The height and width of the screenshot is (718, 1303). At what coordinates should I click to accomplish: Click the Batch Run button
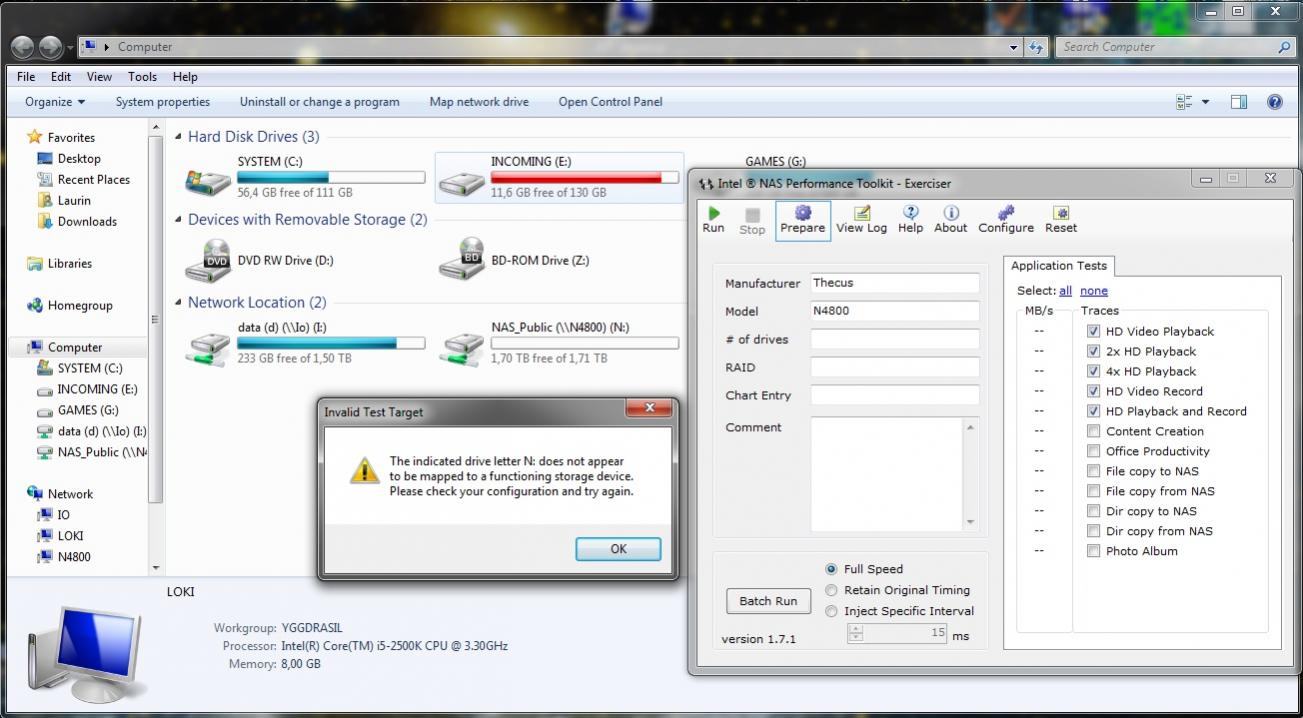pos(768,601)
